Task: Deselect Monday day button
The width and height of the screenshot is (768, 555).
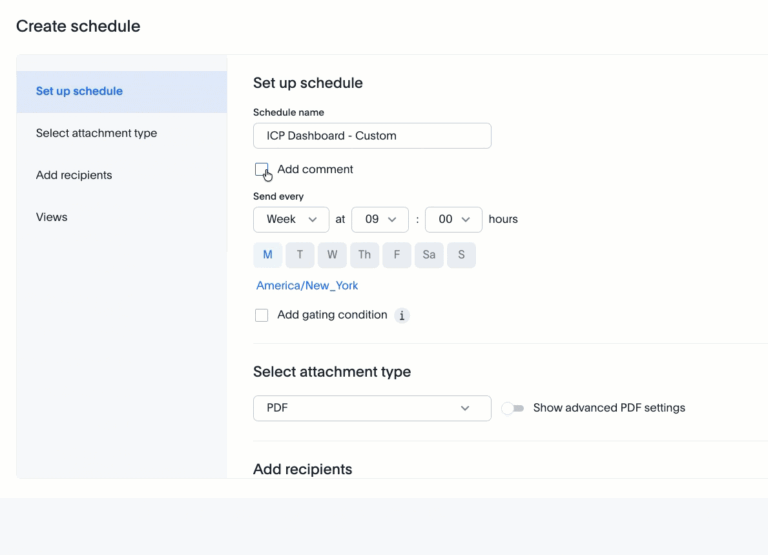Action: (268, 255)
